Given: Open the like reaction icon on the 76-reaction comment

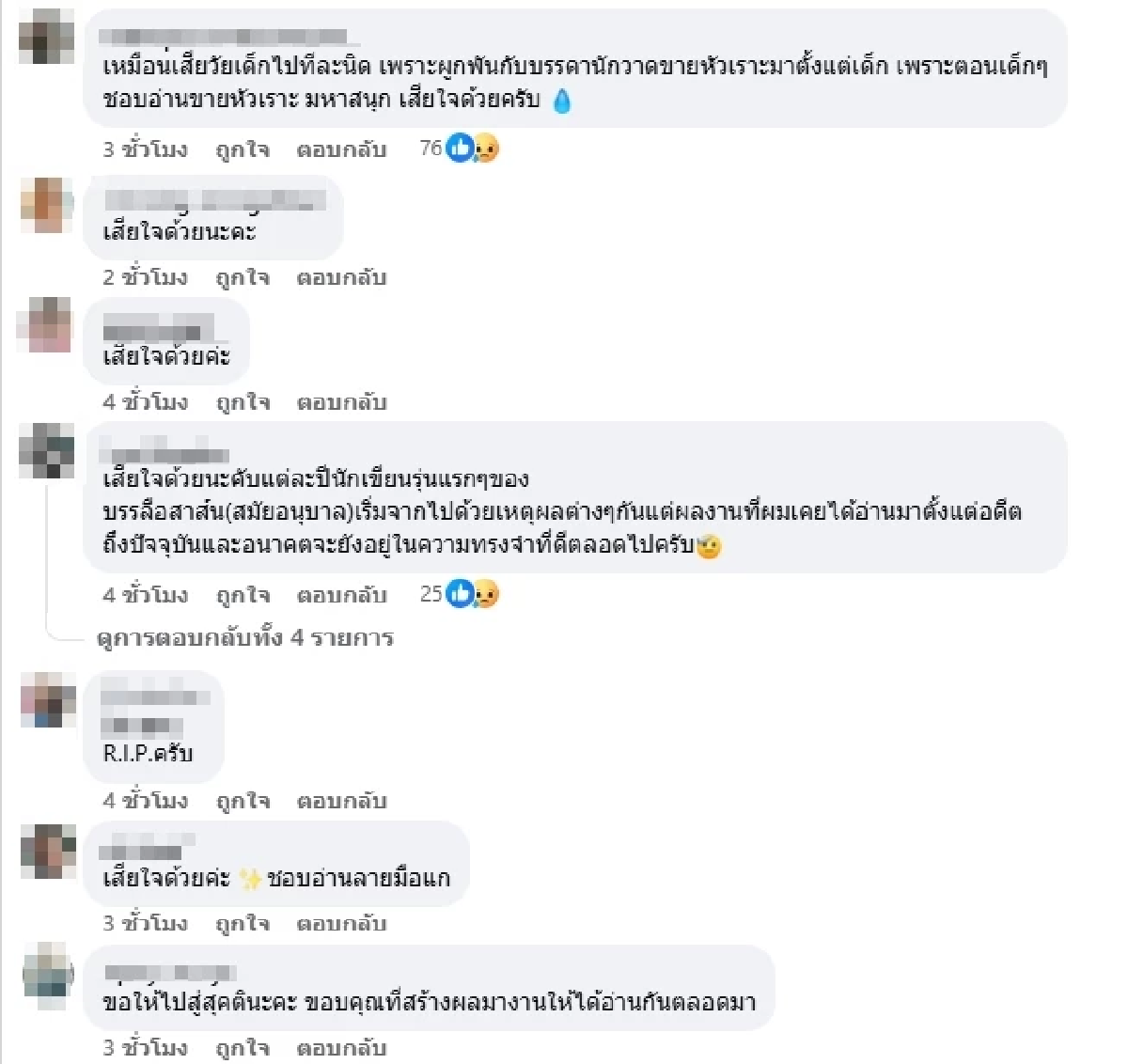Looking at the screenshot, I should click(x=460, y=149).
